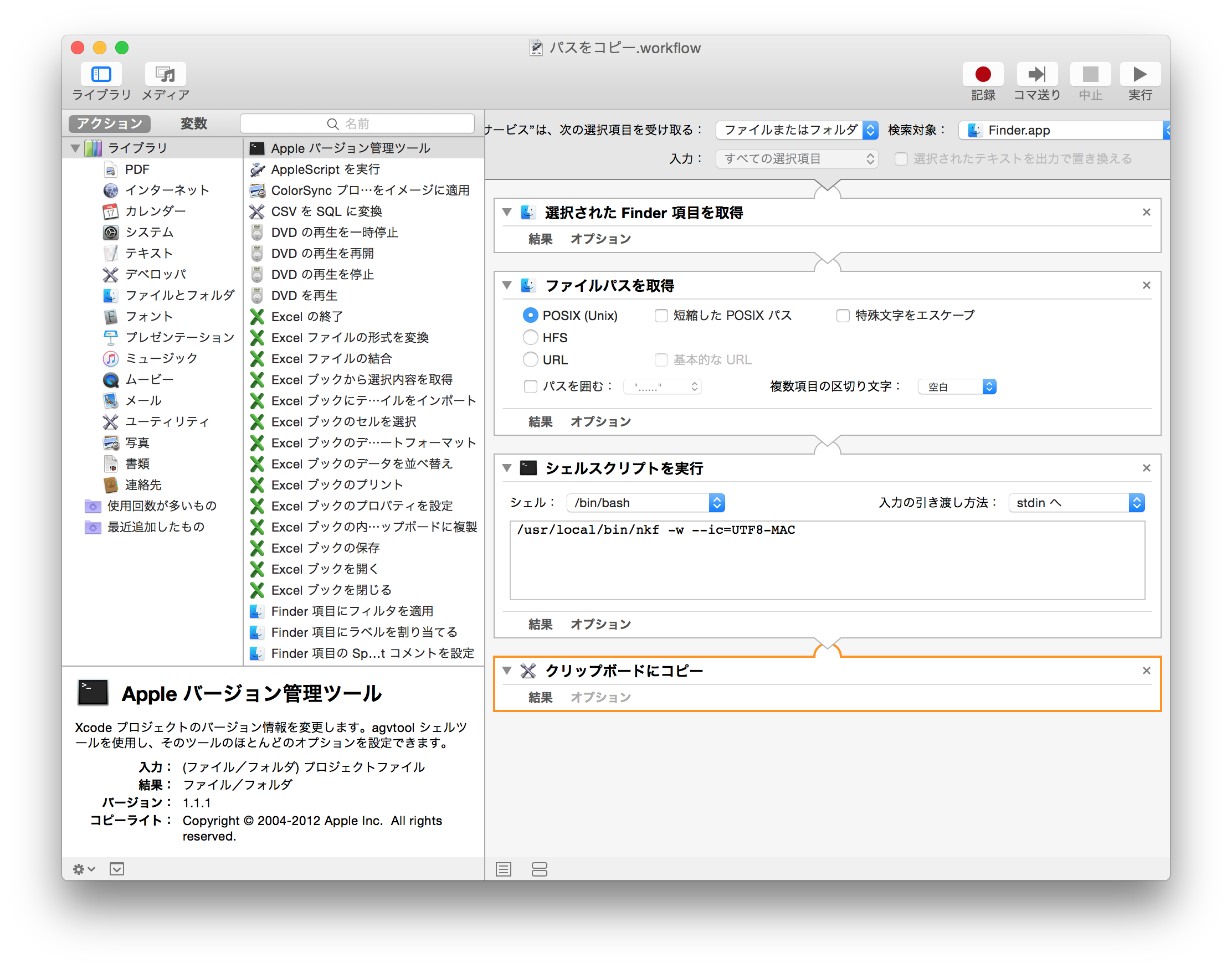Select the HFS radio button
This screenshot has height=969, width=1232.
pos(530,338)
